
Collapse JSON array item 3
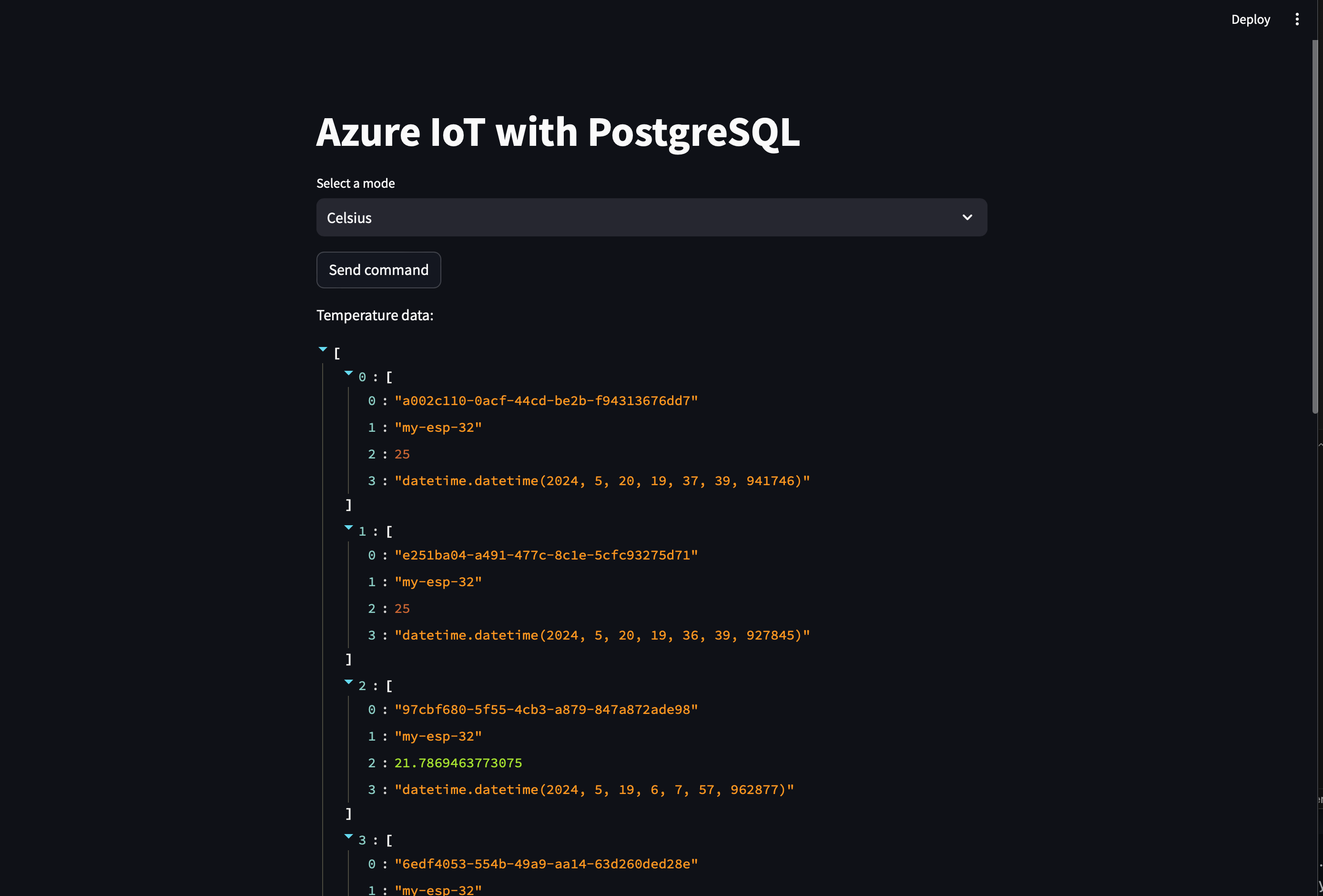coord(348,836)
